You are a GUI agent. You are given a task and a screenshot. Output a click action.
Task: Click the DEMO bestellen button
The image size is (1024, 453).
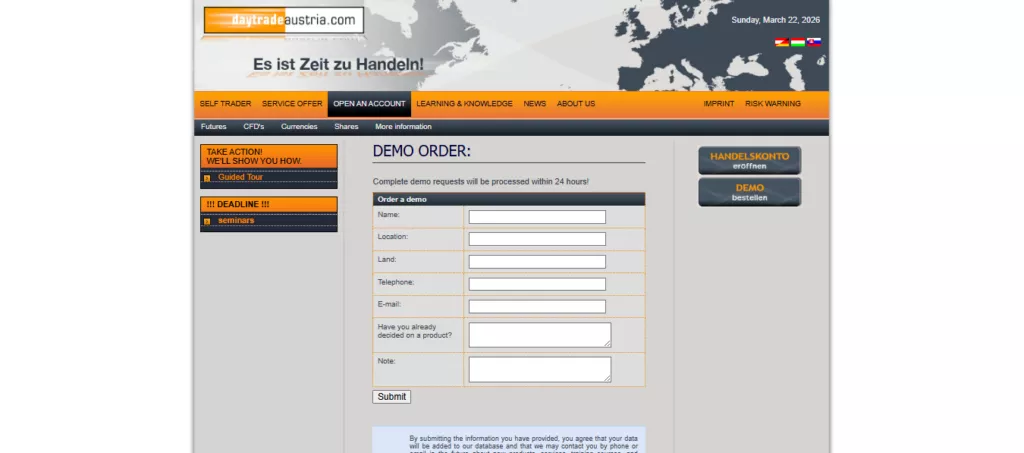coord(750,192)
